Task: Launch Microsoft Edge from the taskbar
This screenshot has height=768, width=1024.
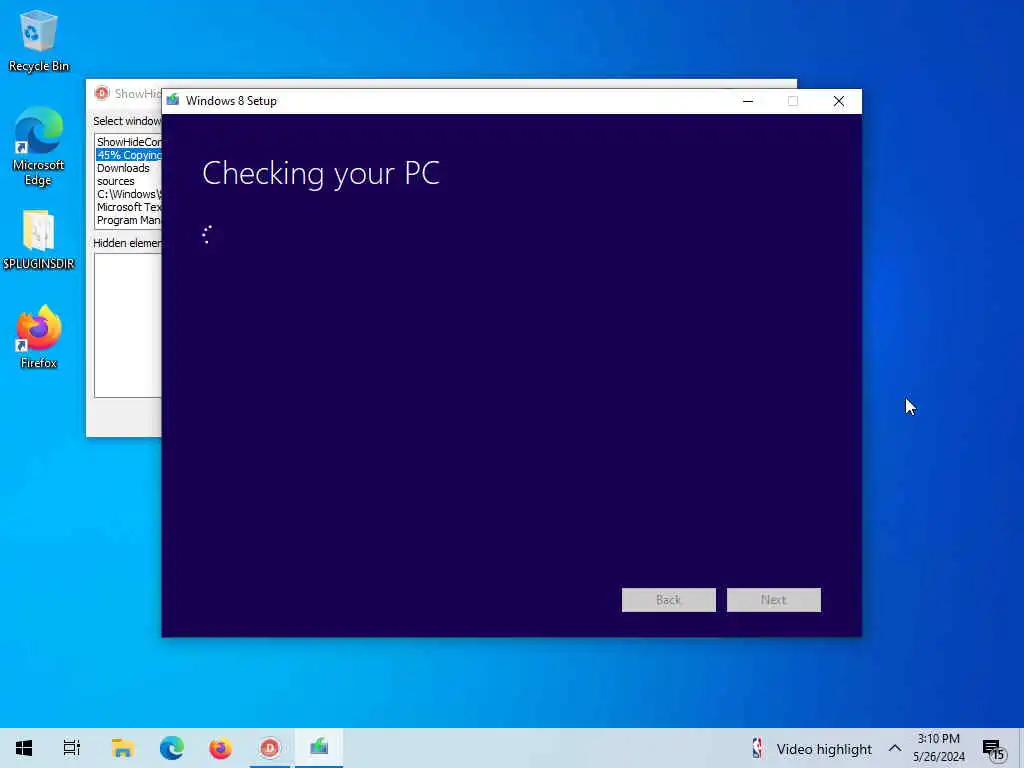Action: (x=172, y=748)
